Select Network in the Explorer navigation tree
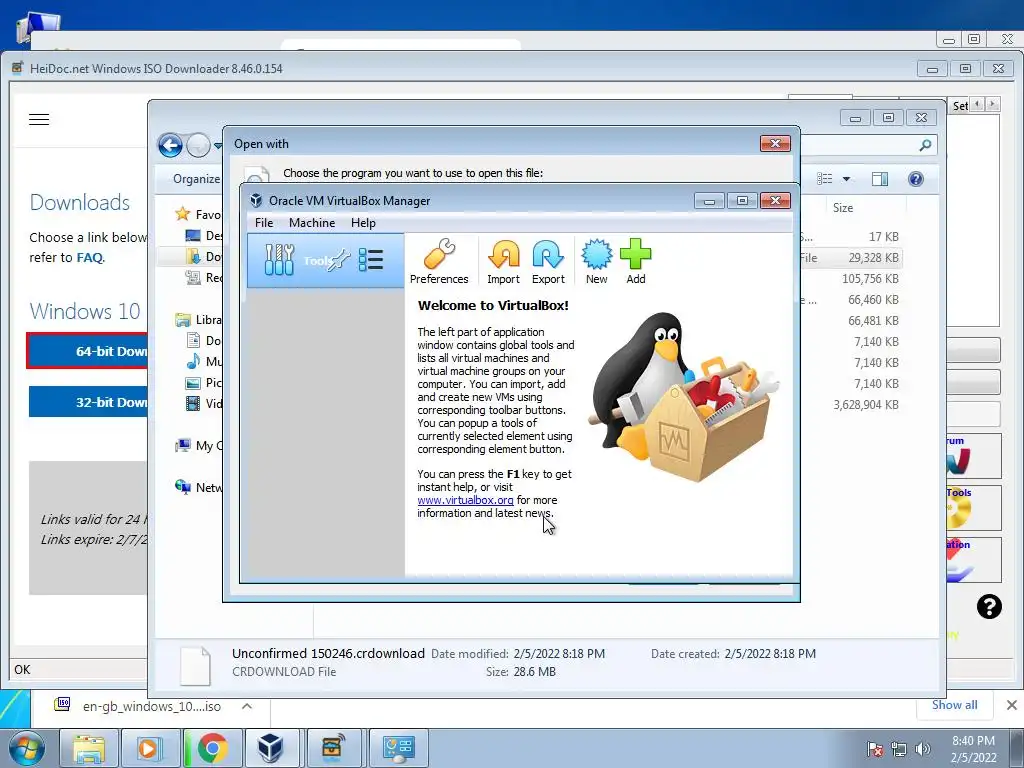1024x768 pixels. [x=199, y=487]
